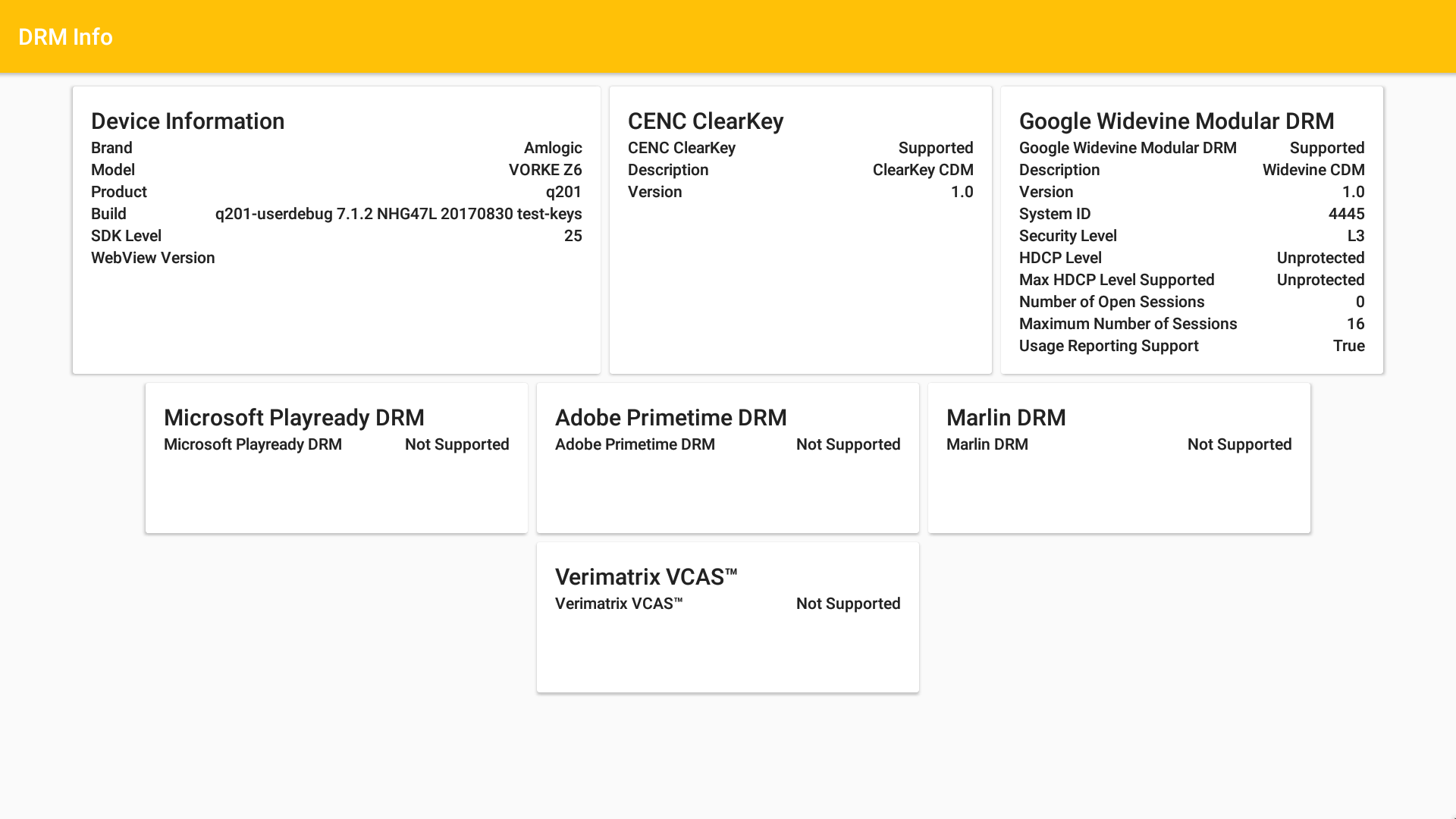Select the System ID value 4445
The width and height of the screenshot is (1456, 819).
[x=1347, y=214]
